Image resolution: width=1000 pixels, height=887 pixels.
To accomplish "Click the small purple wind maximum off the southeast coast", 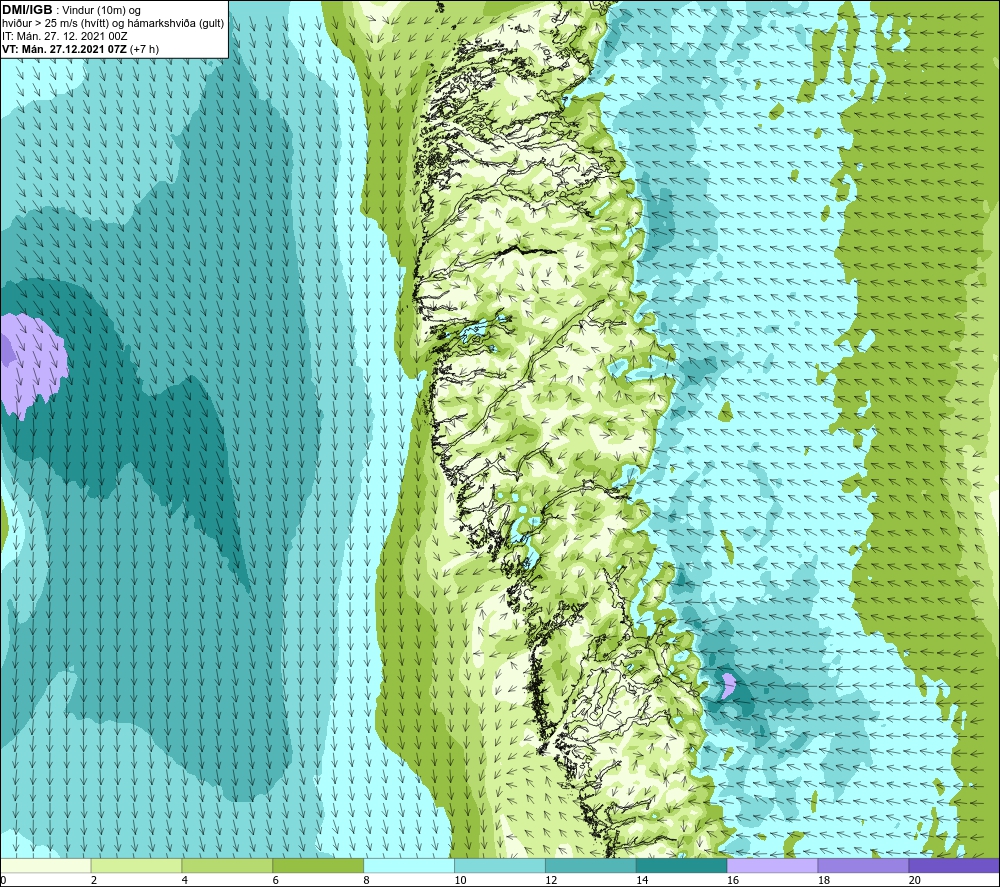I will [x=728, y=685].
